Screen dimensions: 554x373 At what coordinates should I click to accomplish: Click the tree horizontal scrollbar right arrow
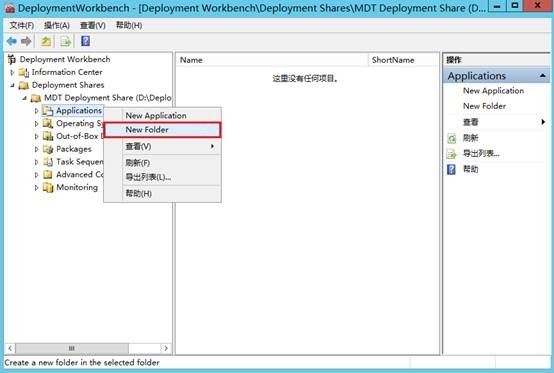tap(166, 348)
